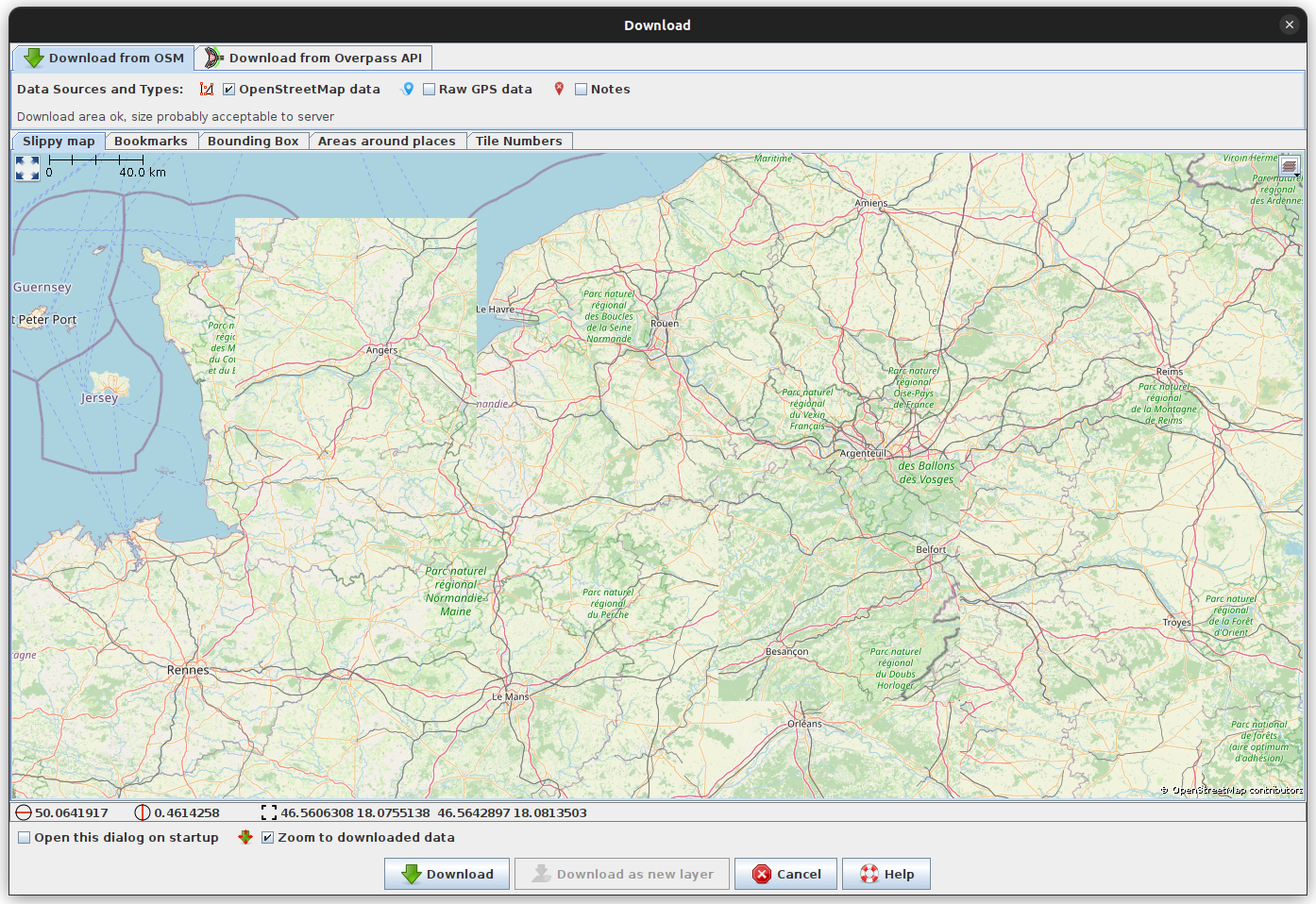1316x904 pixels.
Task: Uncheck the OpenStreetMap data checkbox
Action: 228,90
